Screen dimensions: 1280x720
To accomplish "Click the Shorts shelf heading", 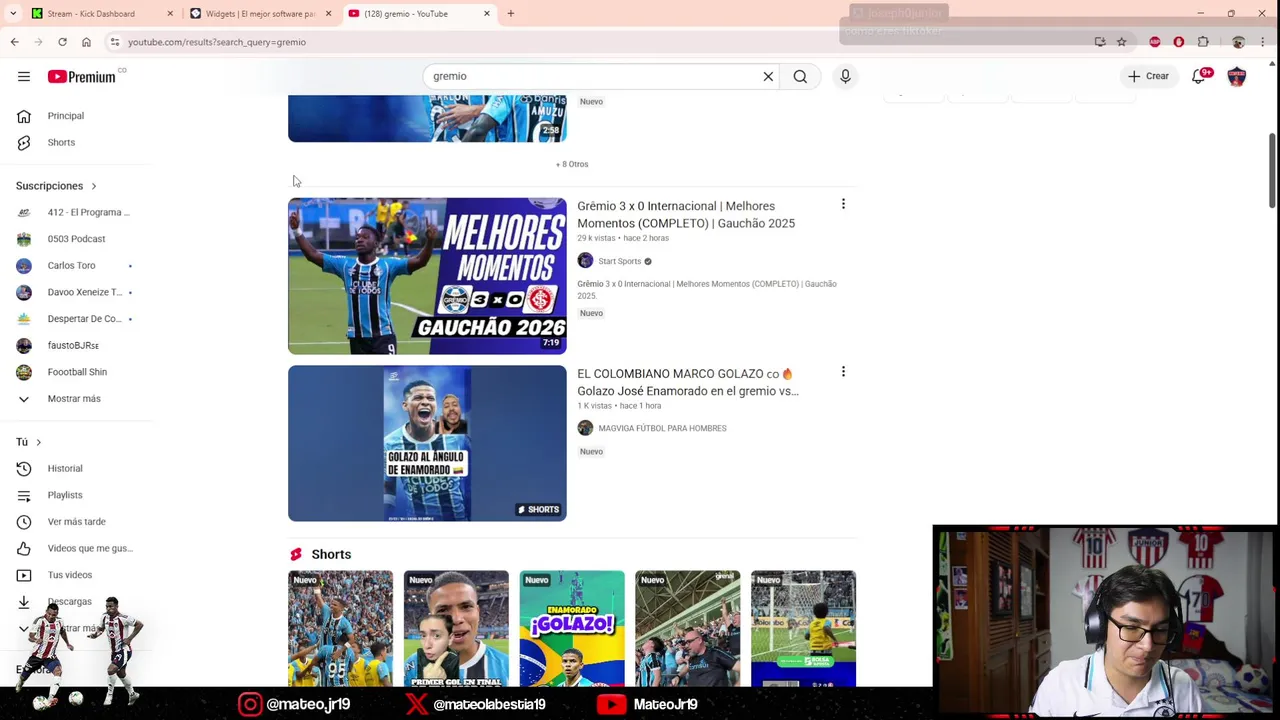I will click(331, 554).
